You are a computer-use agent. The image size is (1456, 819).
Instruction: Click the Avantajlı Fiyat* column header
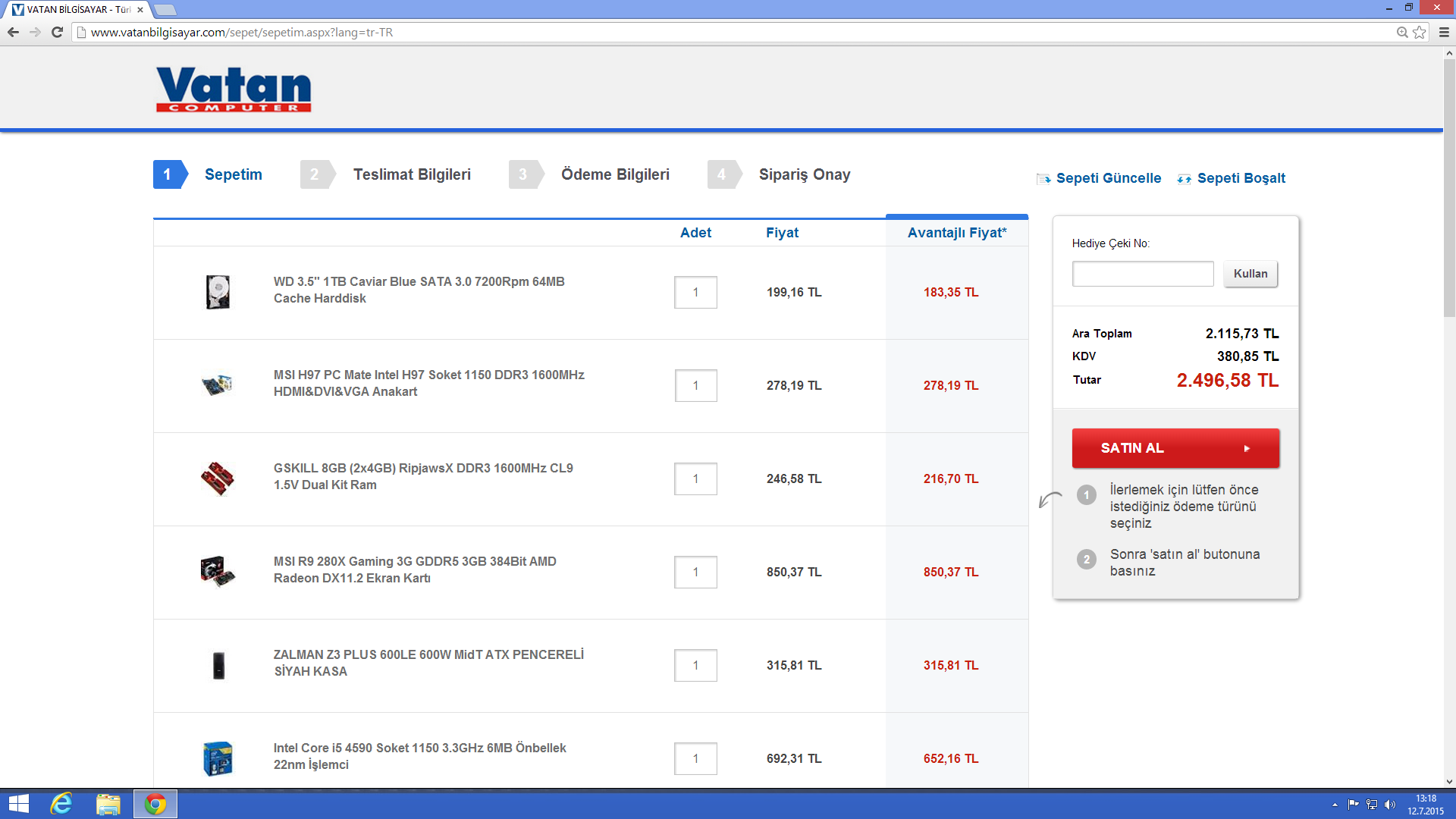coord(957,233)
